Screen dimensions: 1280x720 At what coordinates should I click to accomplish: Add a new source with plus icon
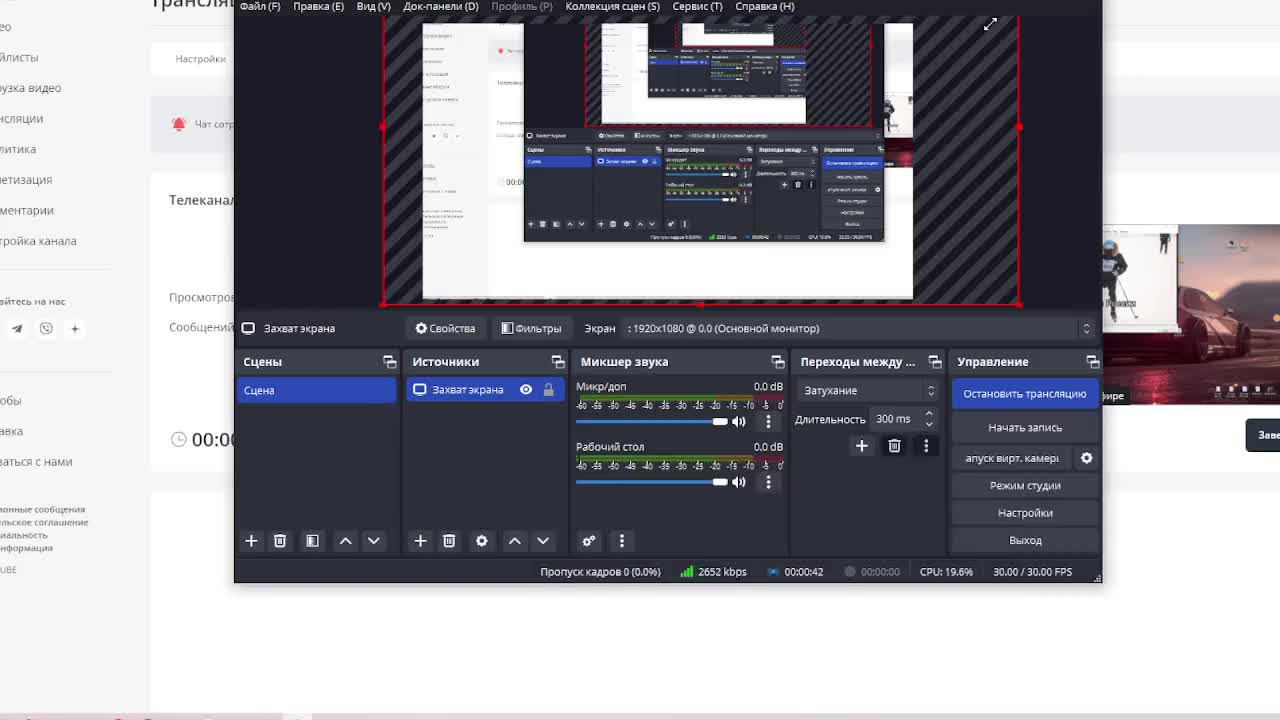(x=420, y=541)
